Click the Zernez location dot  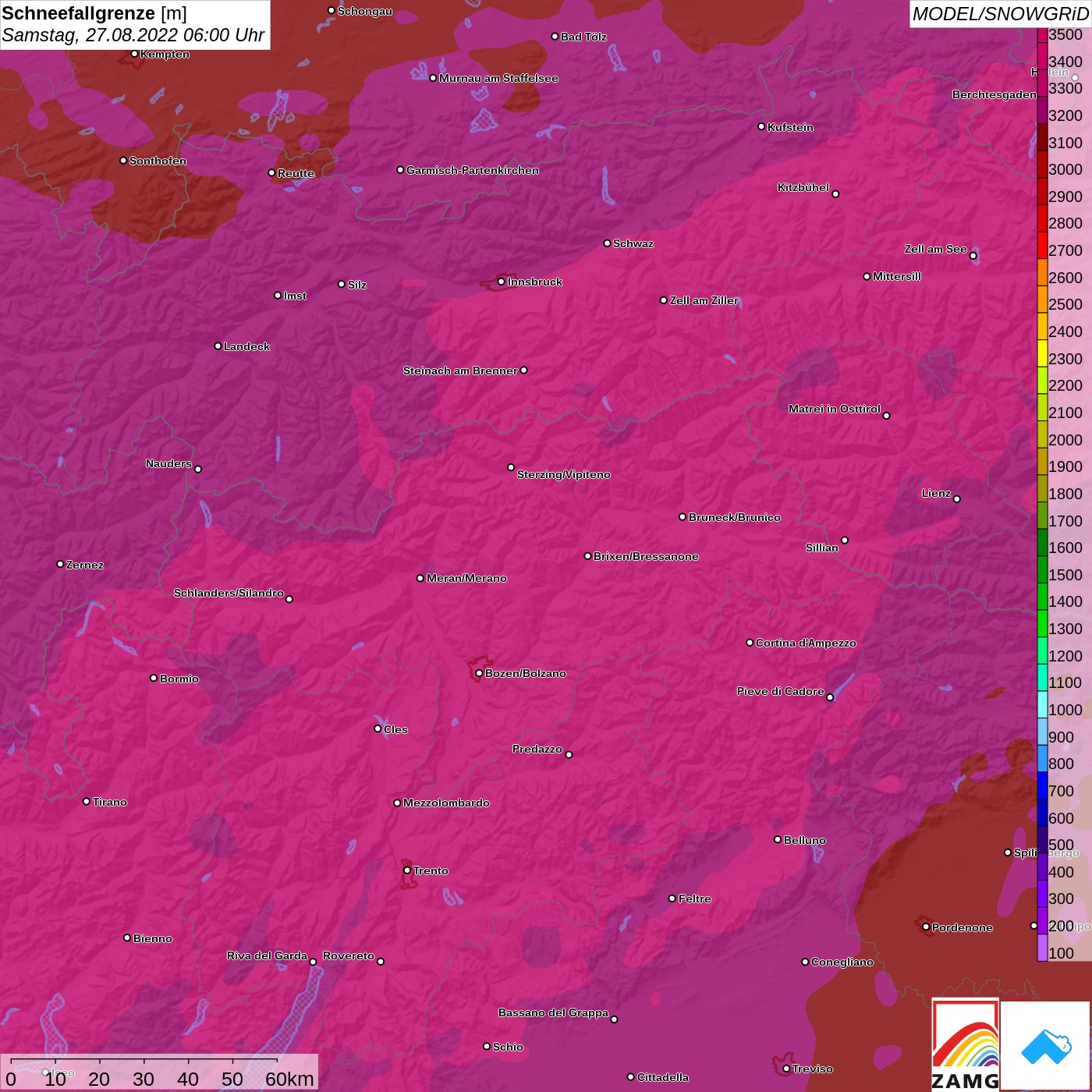(x=60, y=564)
